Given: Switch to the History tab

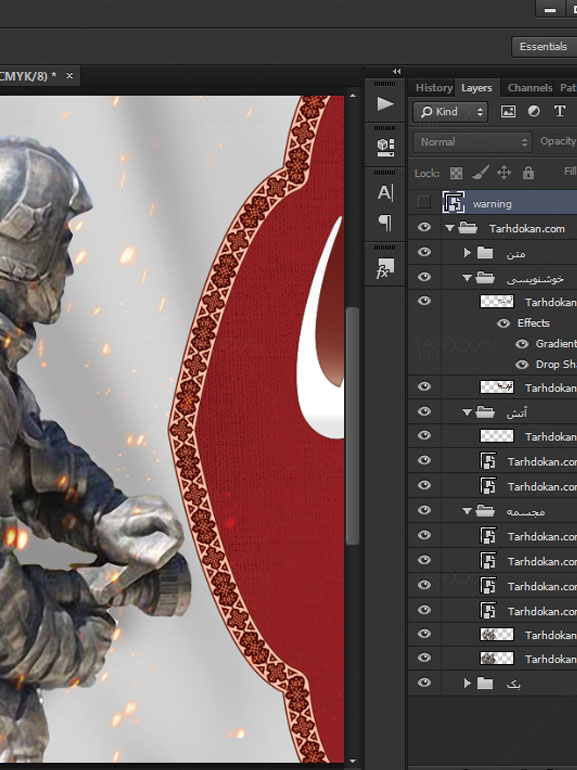Looking at the screenshot, I should coord(434,88).
